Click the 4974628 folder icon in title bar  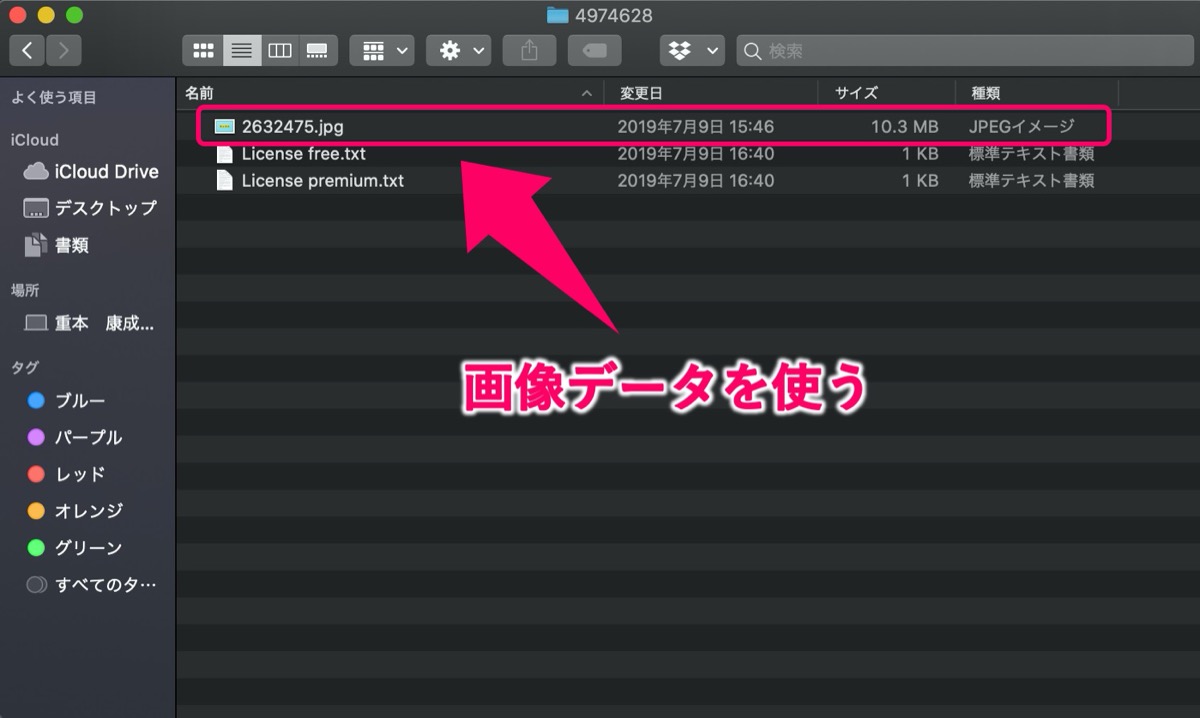pos(558,15)
